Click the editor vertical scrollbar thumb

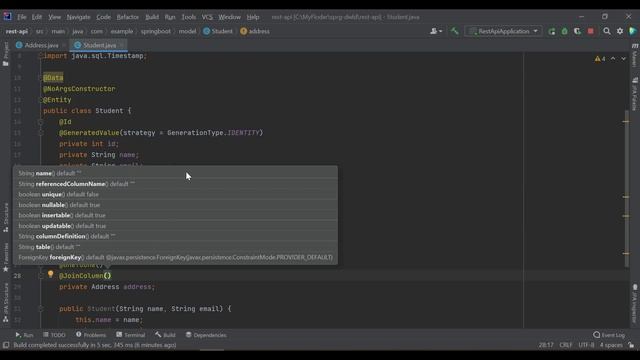coord(627,189)
